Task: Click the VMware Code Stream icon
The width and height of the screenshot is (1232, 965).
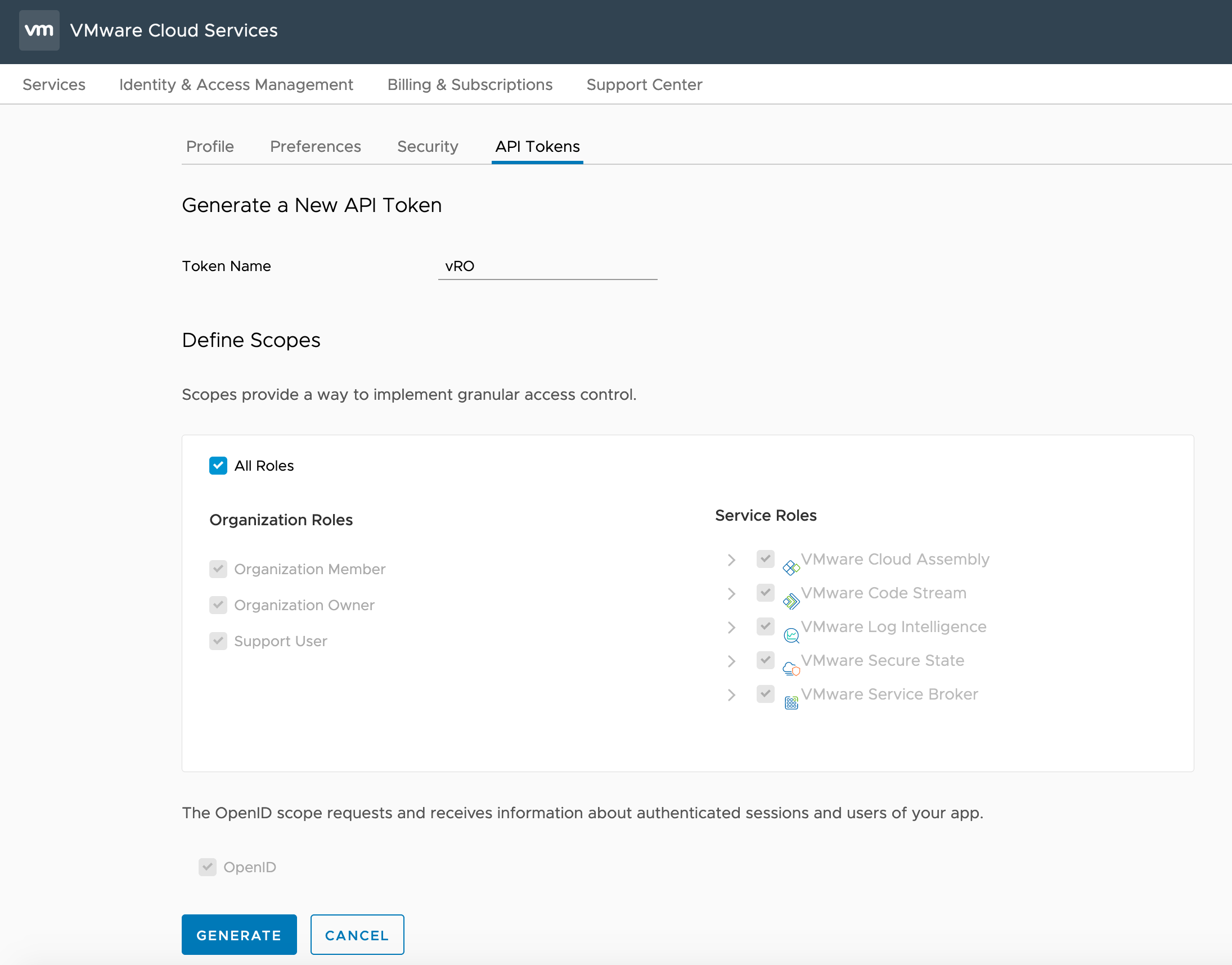Action: pyautogui.click(x=790, y=601)
